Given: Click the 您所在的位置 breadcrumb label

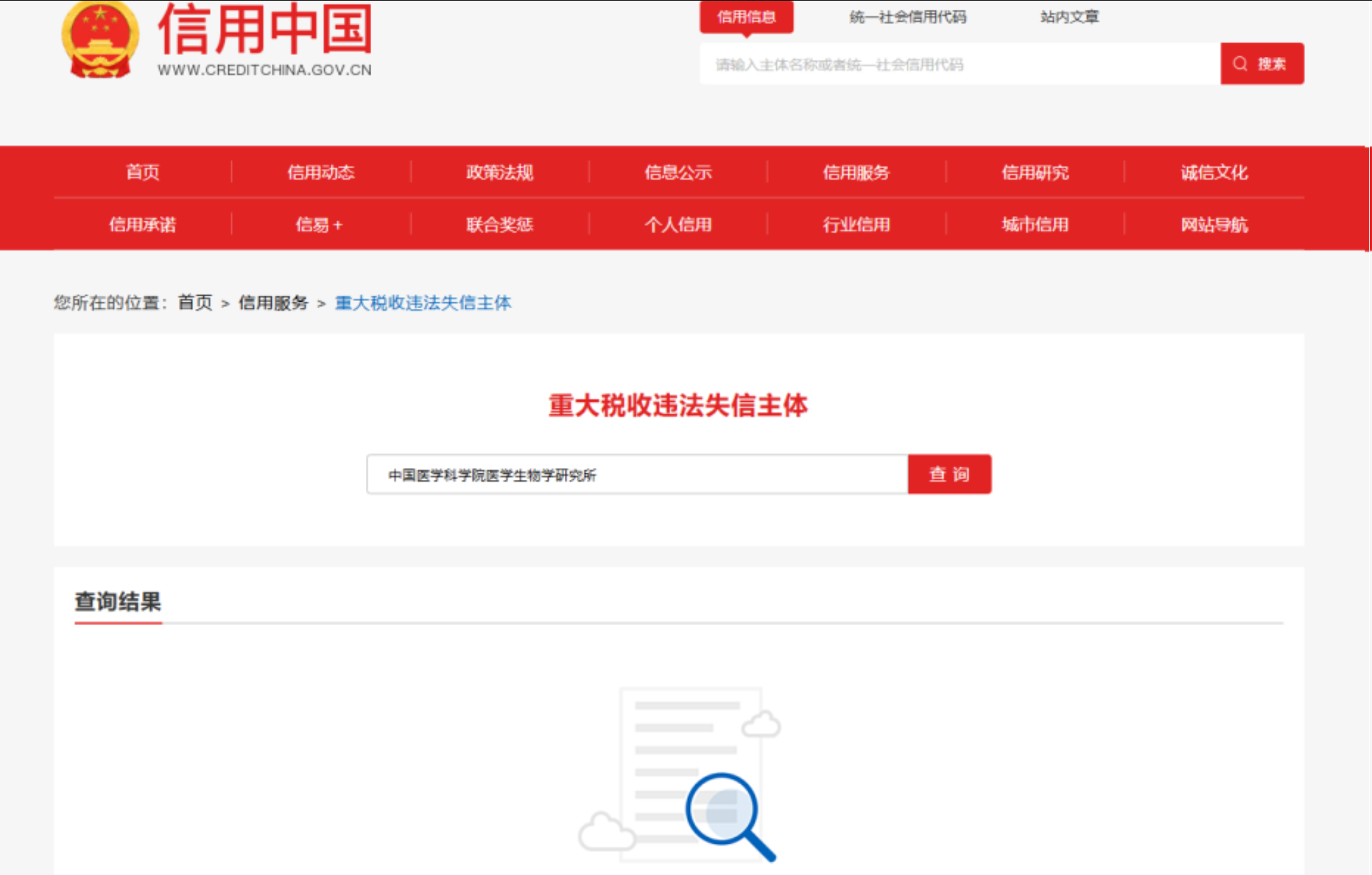Looking at the screenshot, I should point(111,303).
